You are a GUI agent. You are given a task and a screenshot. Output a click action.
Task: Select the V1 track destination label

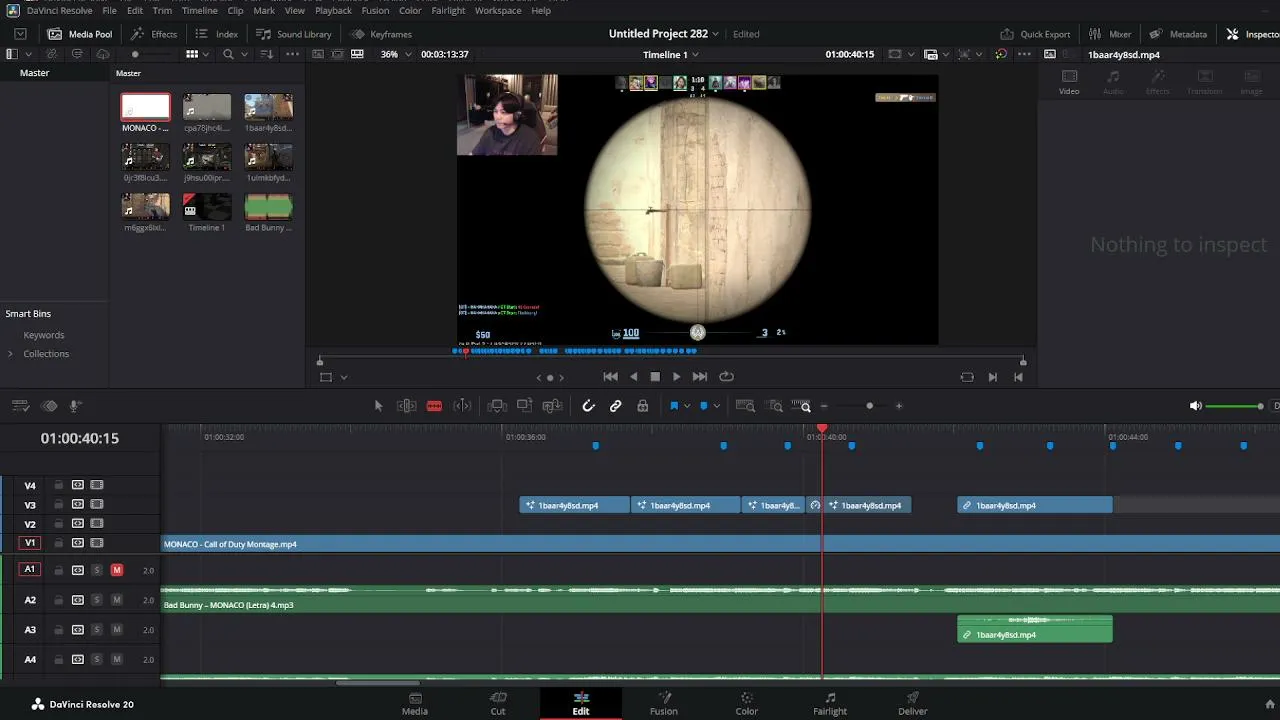(x=30, y=543)
